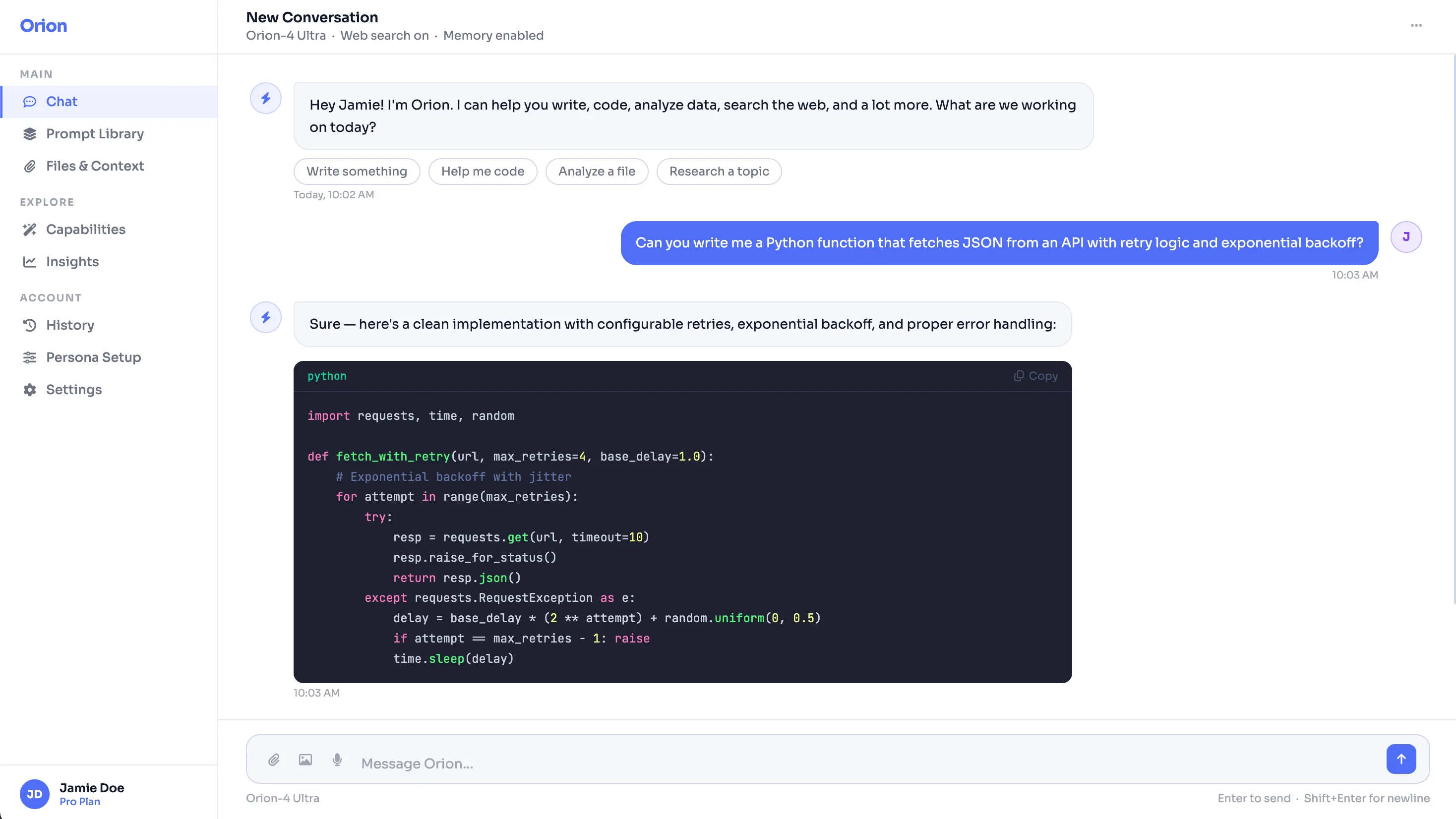Click the Chat bubble icon
Viewport: 1456px width, 819px height.
tap(29, 102)
